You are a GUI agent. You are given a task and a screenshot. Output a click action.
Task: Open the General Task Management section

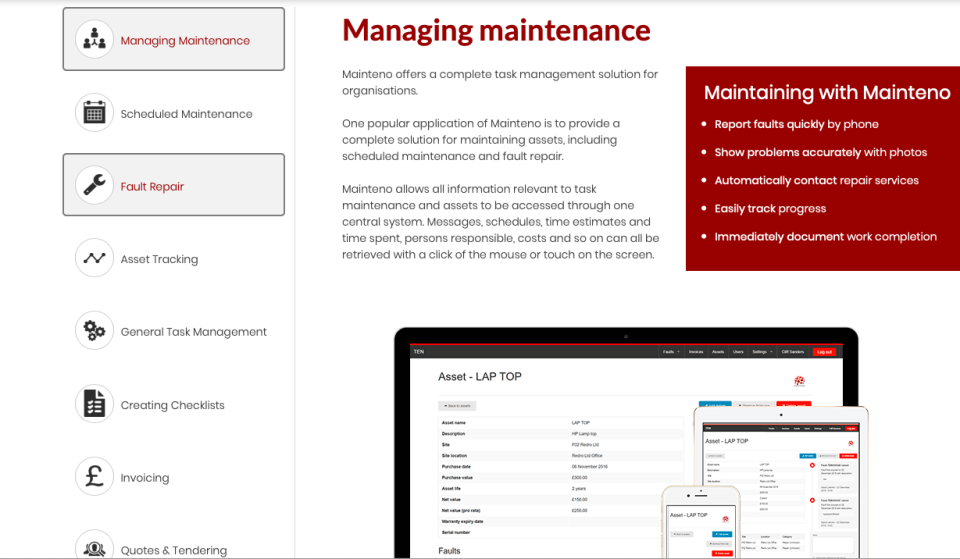[193, 332]
